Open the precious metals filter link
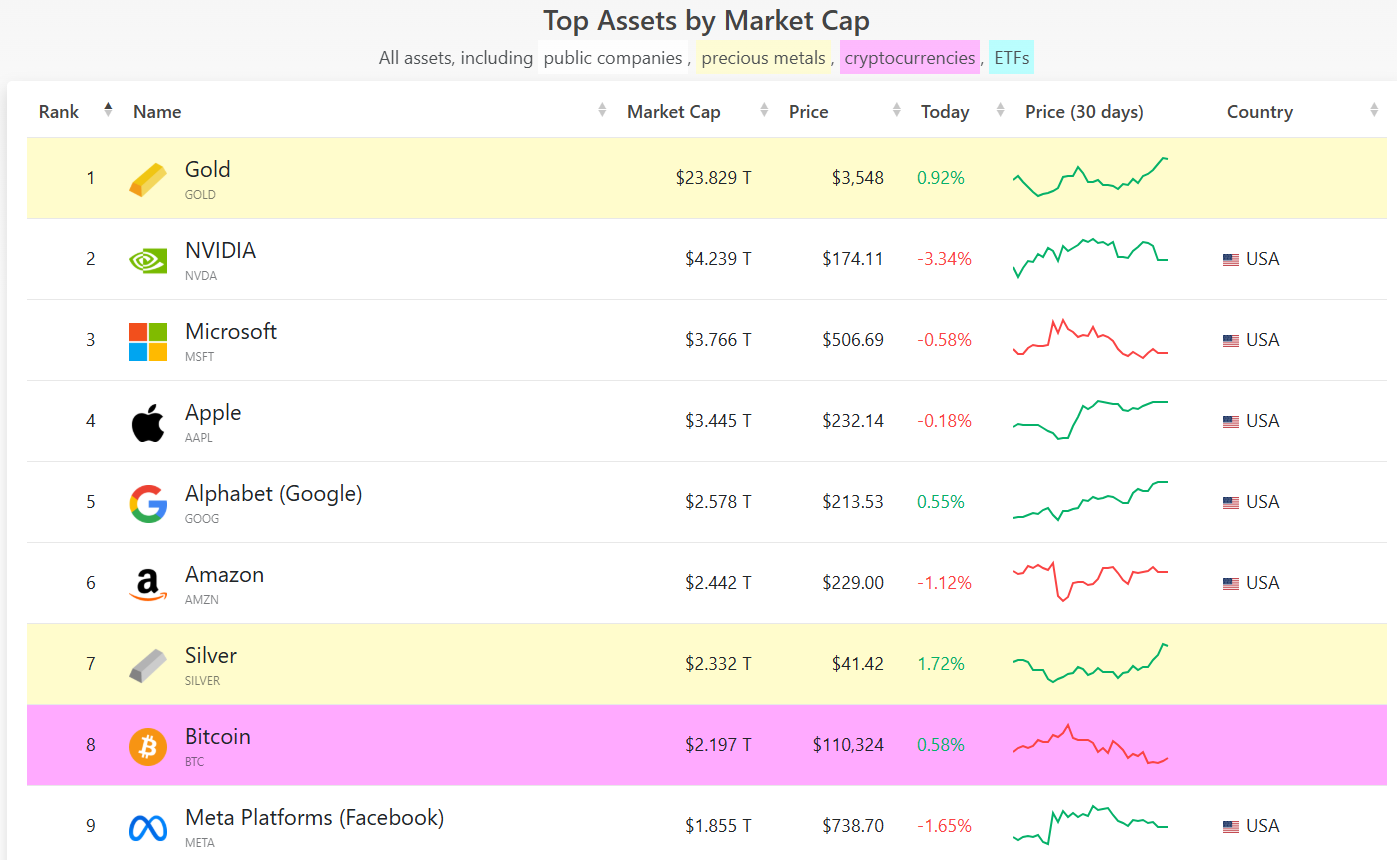 point(764,58)
